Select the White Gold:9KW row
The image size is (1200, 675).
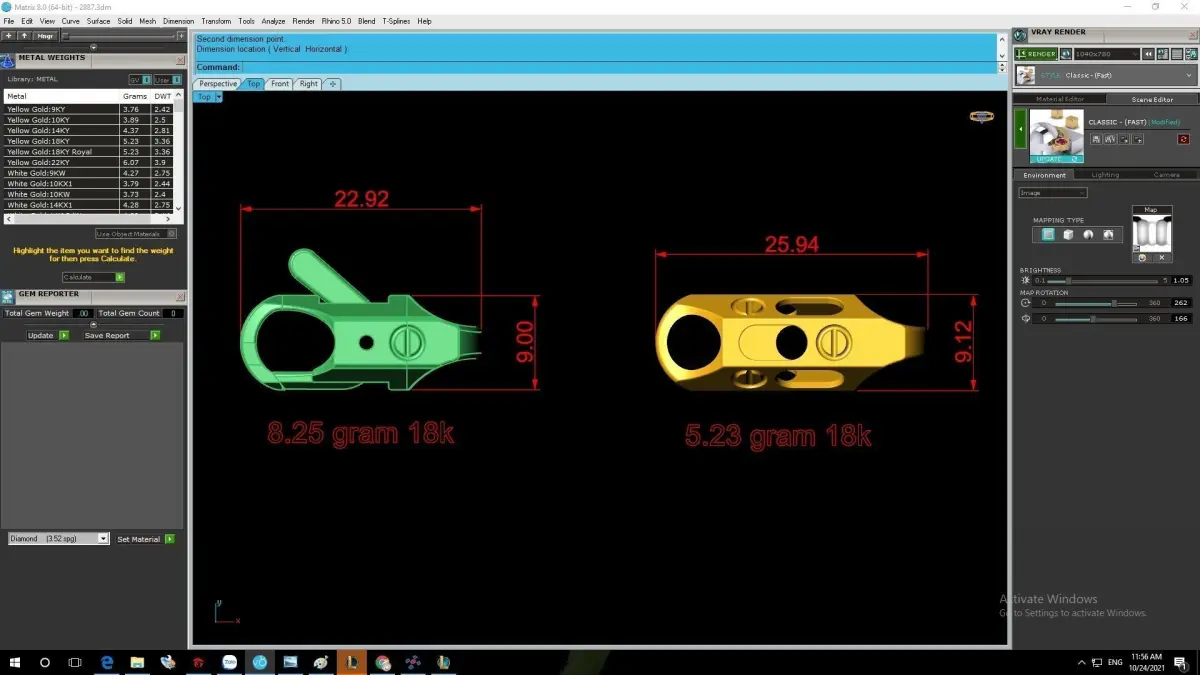[x=88, y=173]
